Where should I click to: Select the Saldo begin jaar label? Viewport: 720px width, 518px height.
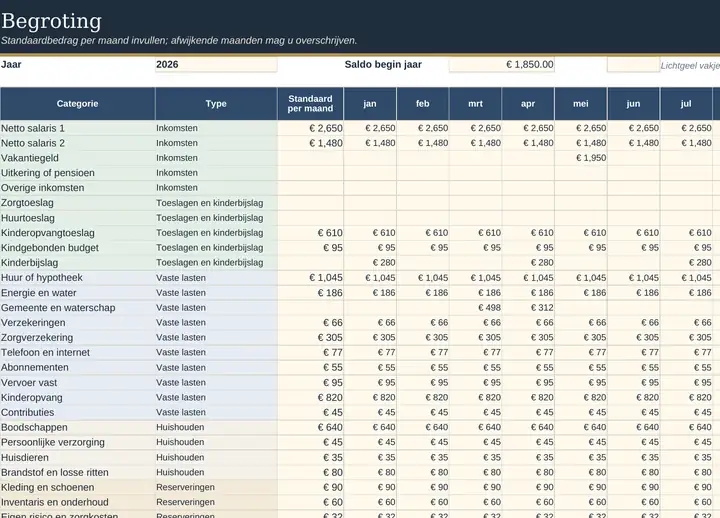(383, 64)
